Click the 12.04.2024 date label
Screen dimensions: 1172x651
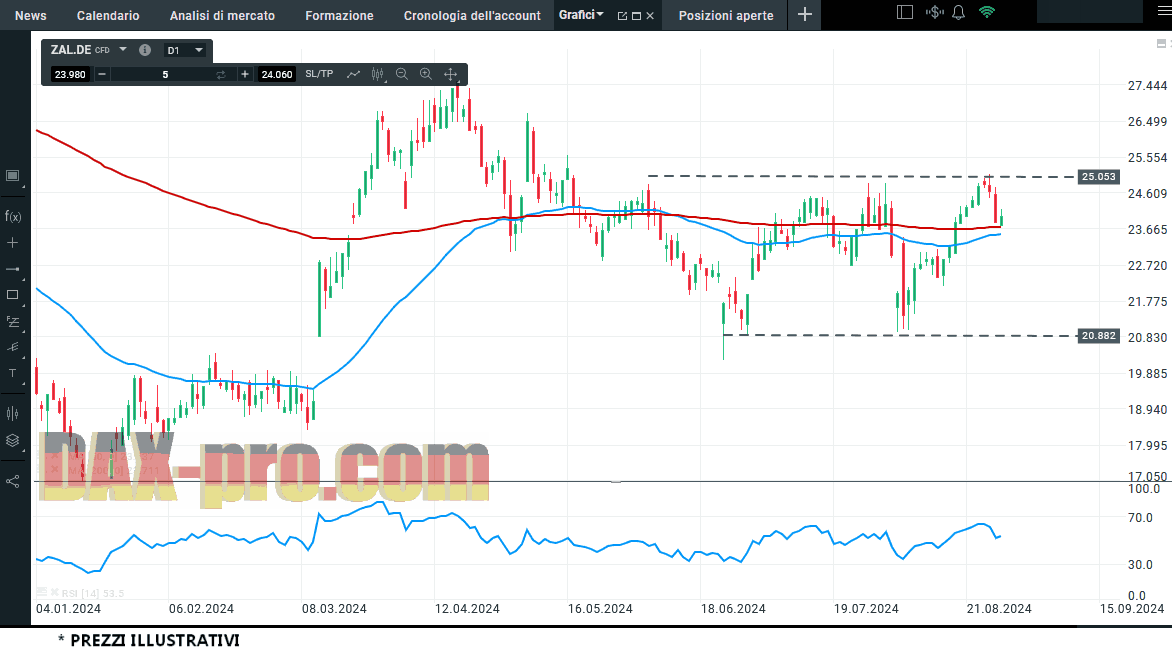[x=467, y=609]
